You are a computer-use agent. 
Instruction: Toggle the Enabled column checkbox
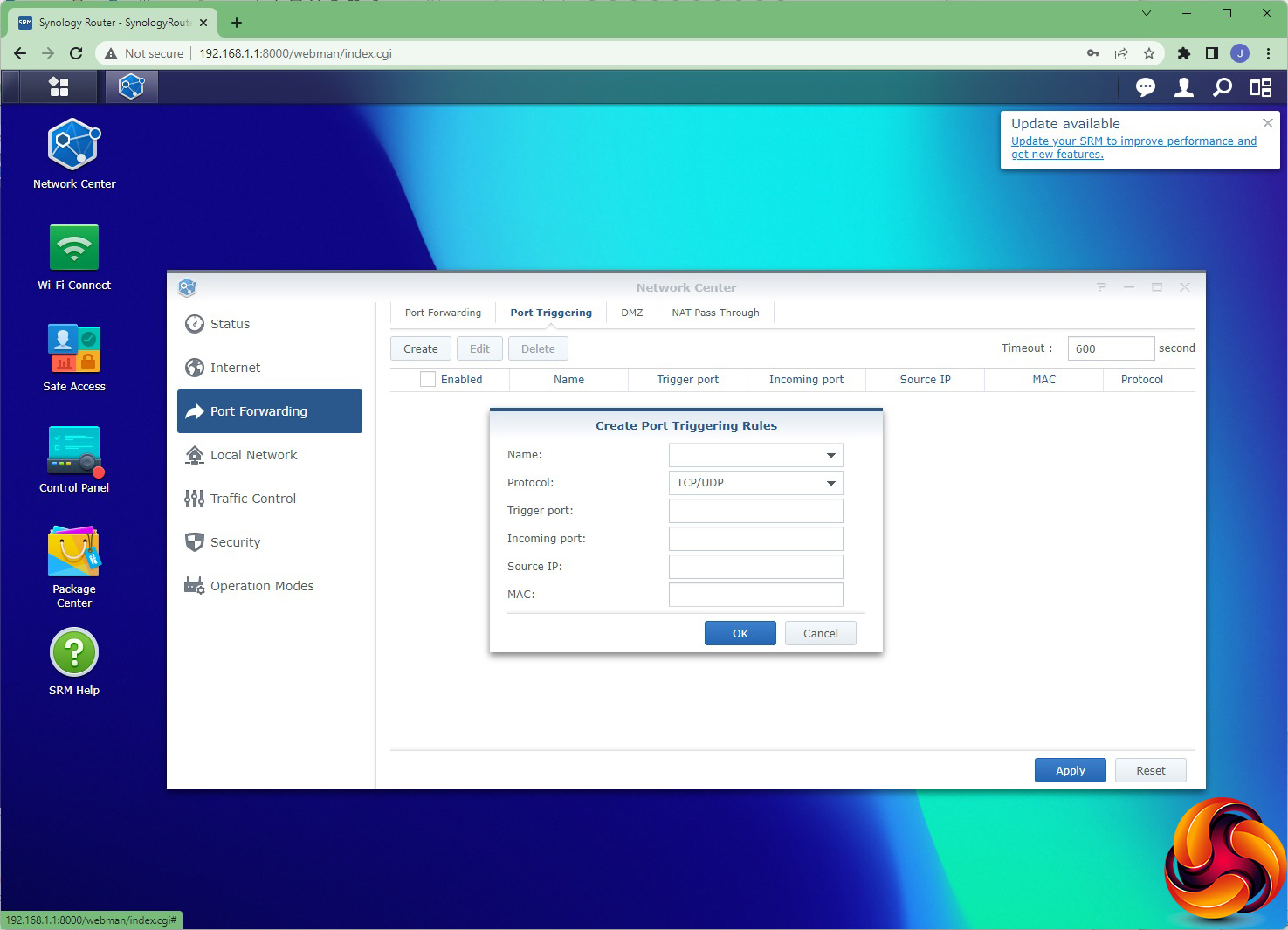pos(428,379)
